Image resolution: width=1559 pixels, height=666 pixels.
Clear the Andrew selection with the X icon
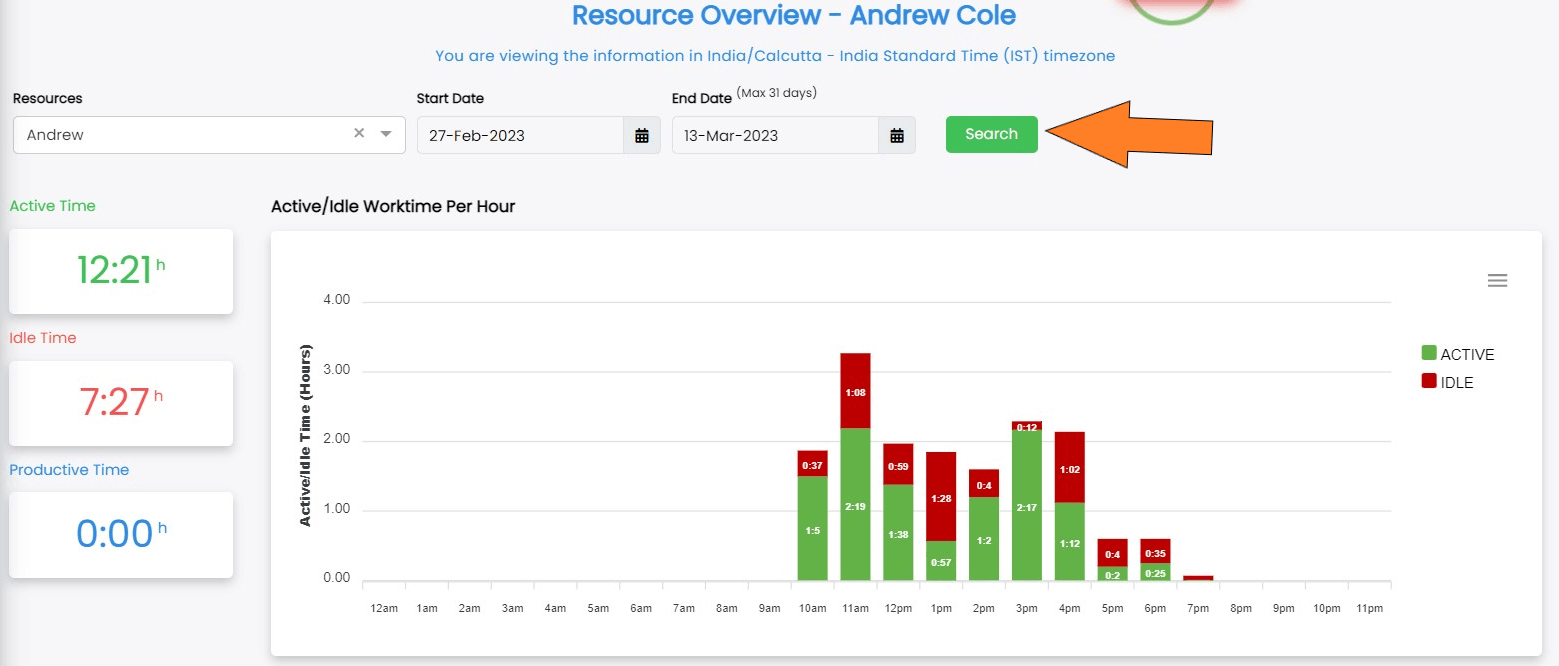point(359,133)
